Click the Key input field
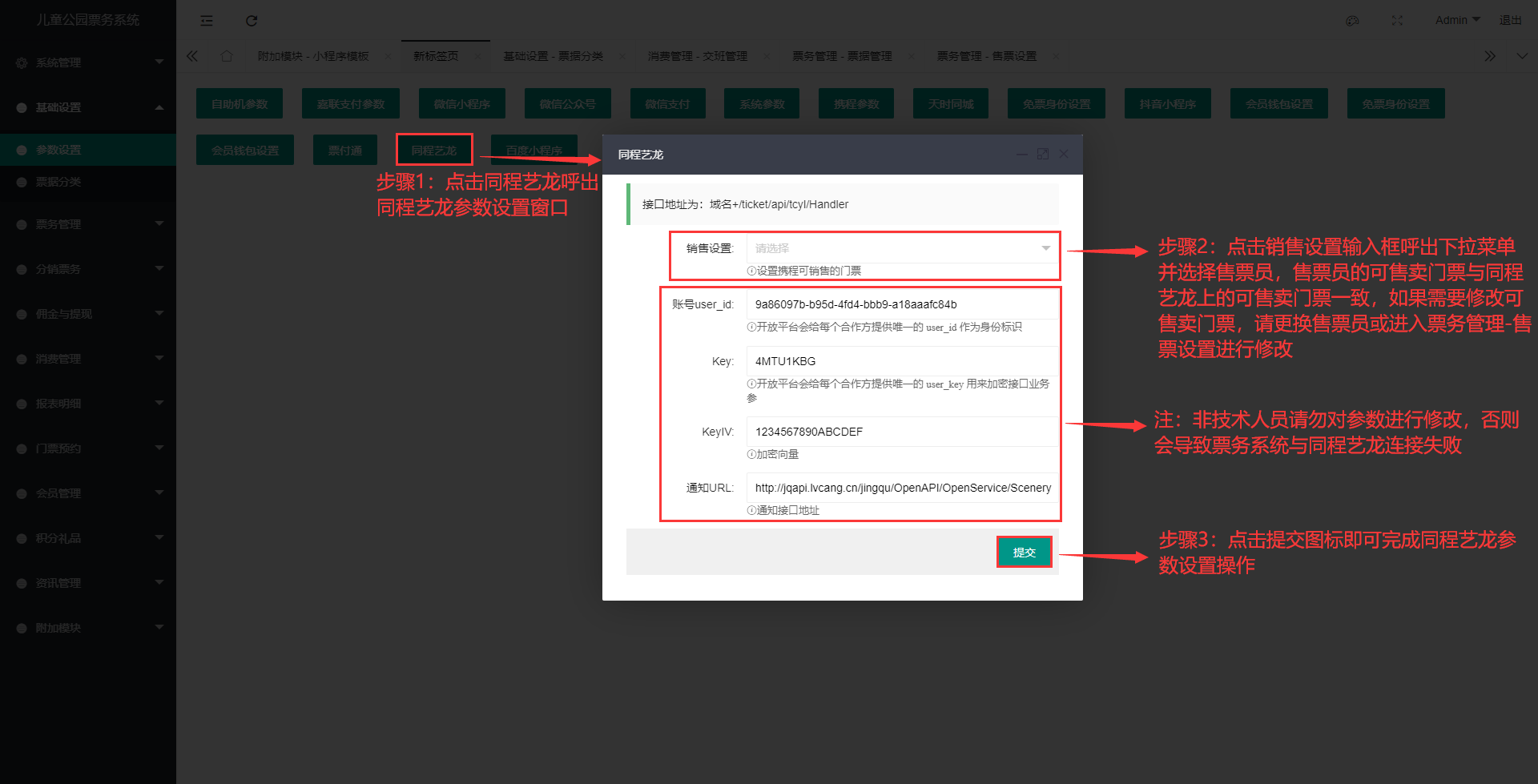This screenshot has height=784, width=1538. click(x=902, y=361)
